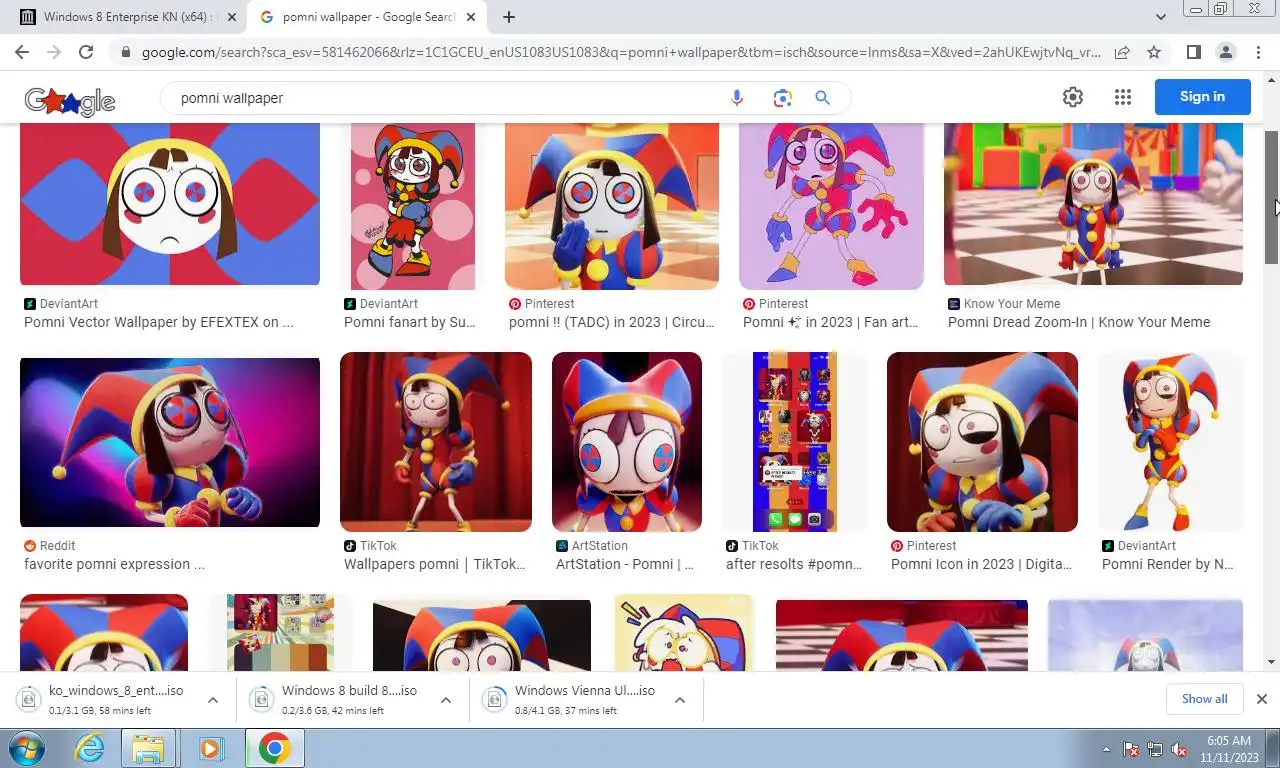Click the muted volume tray icon
The width and height of the screenshot is (1280, 768).
point(1179,749)
